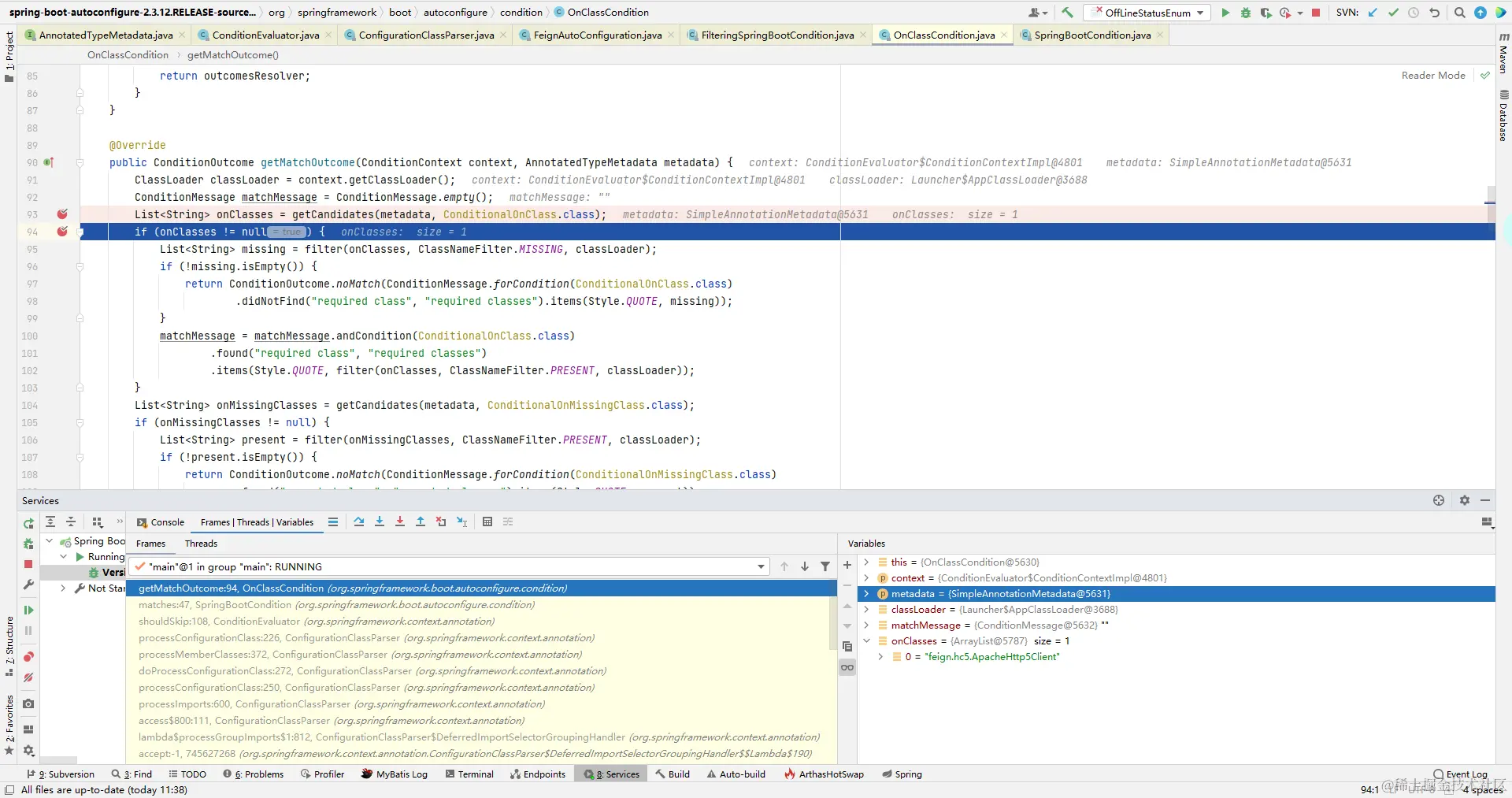Click Run to Cursor icon
The image size is (1512, 798).
pos(461,521)
